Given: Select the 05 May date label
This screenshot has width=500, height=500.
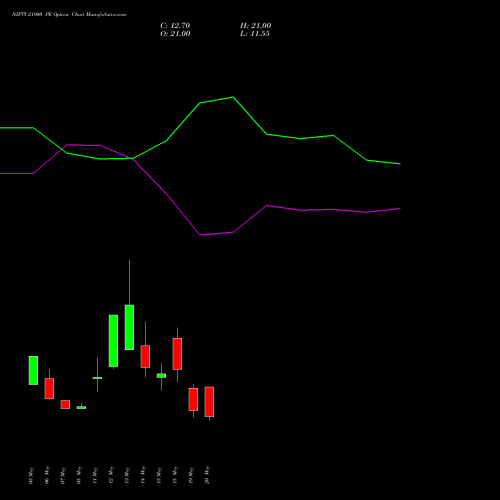Looking at the screenshot, I should (31, 476).
